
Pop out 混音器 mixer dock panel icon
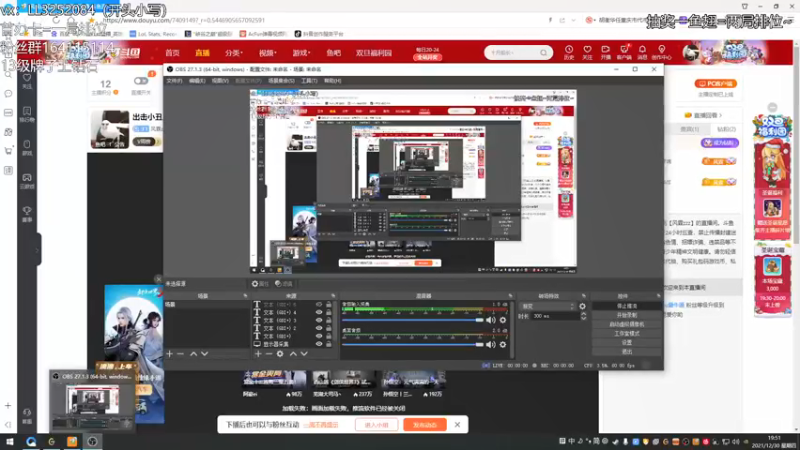coord(510,296)
